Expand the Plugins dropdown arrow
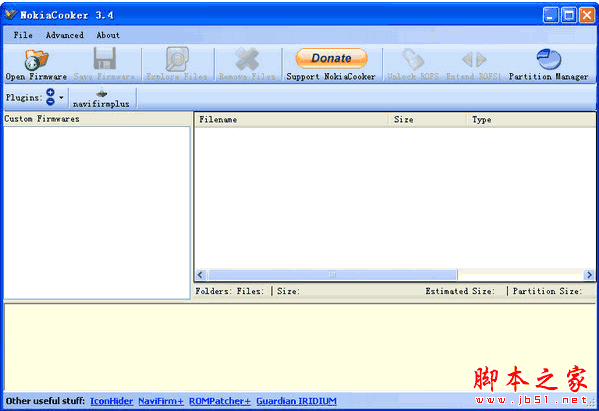Image resolution: width=599 pixels, height=411 pixels. [x=61, y=97]
